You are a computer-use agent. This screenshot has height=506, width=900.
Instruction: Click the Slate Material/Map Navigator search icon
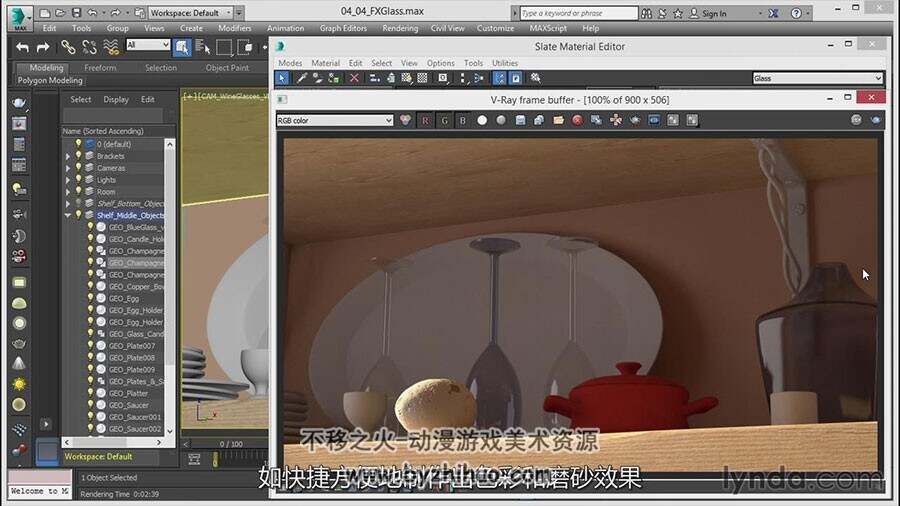[535, 78]
